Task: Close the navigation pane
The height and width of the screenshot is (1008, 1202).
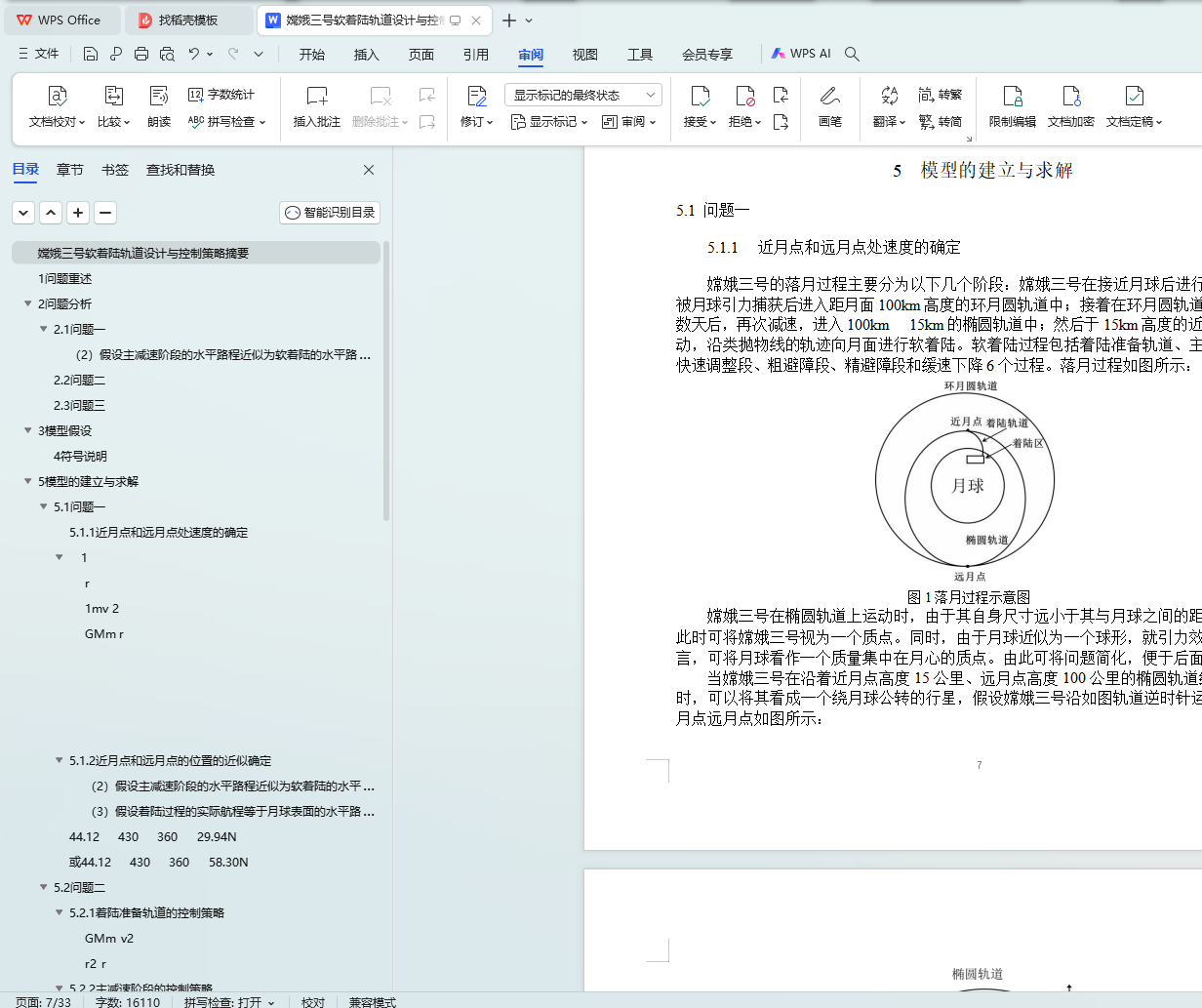Action: (x=369, y=170)
